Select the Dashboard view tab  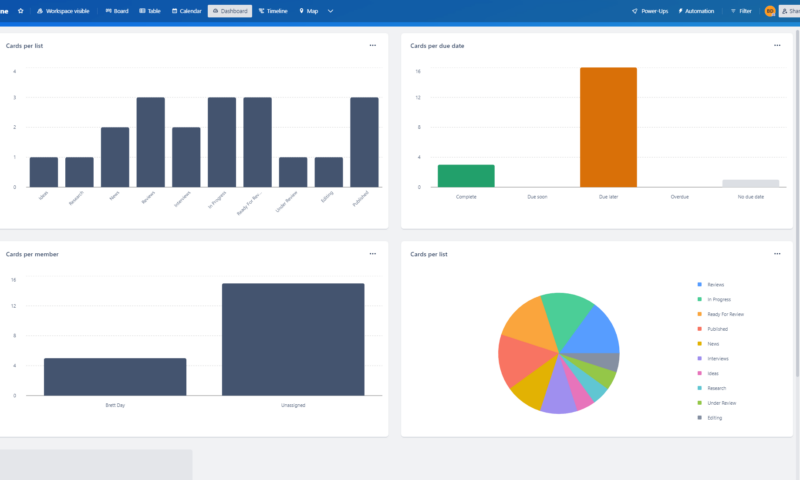click(x=230, y=11)
